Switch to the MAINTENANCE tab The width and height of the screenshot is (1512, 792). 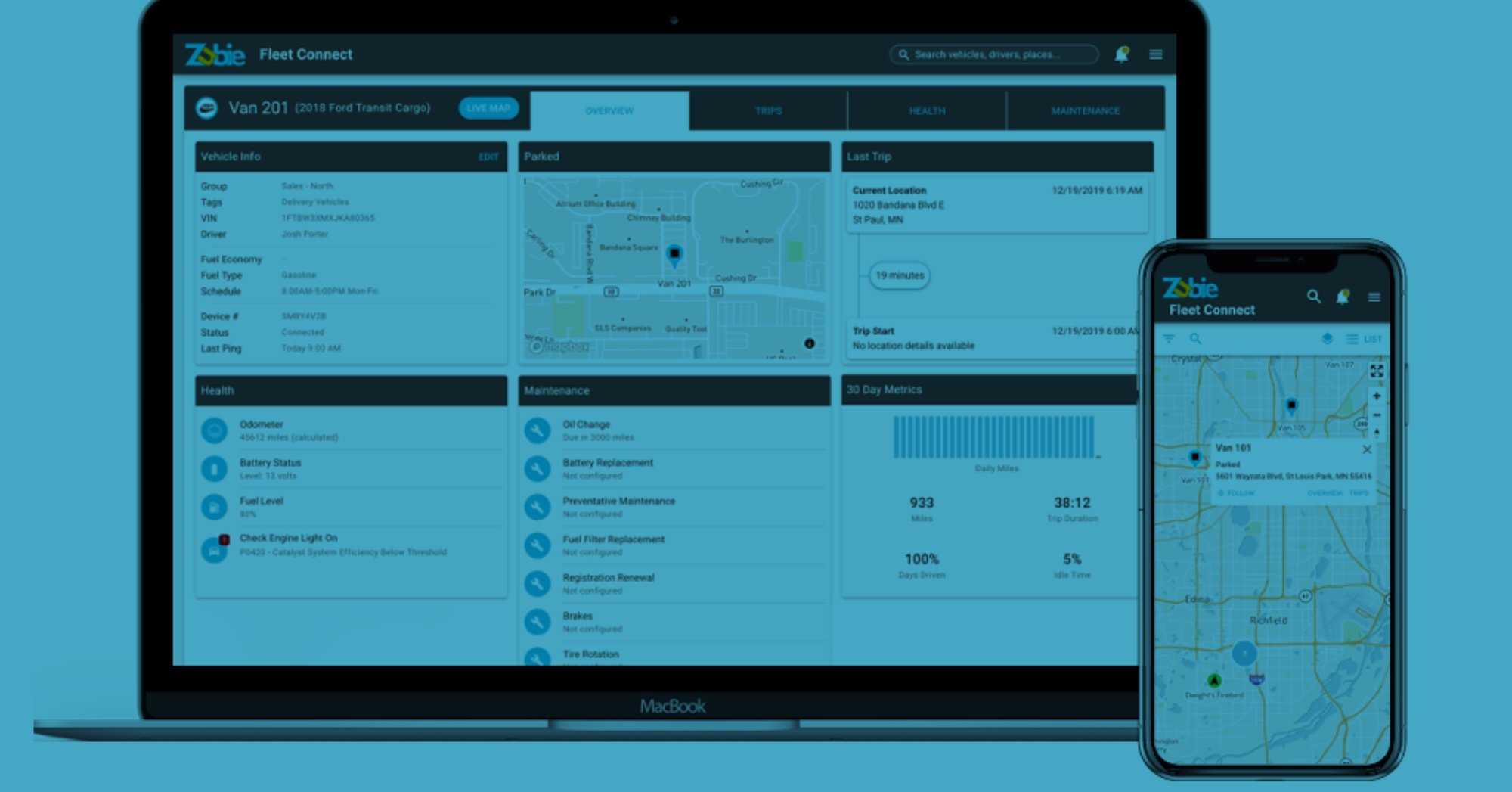pos(1086,110)
